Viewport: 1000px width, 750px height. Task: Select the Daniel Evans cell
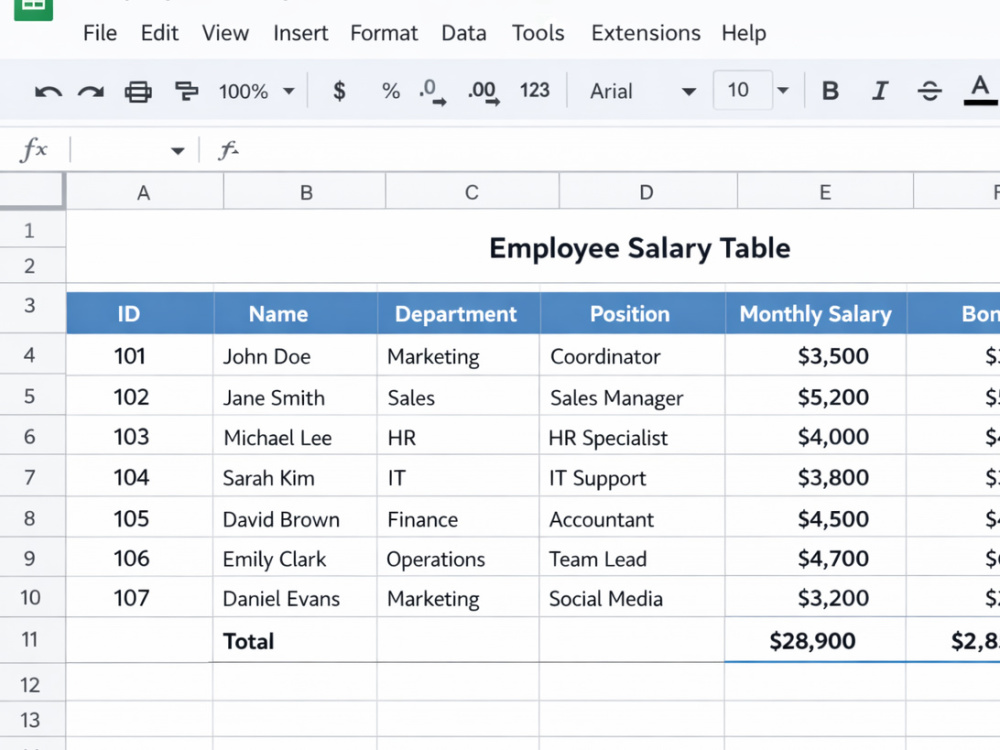pyautogui.click(x=295, y=598)
